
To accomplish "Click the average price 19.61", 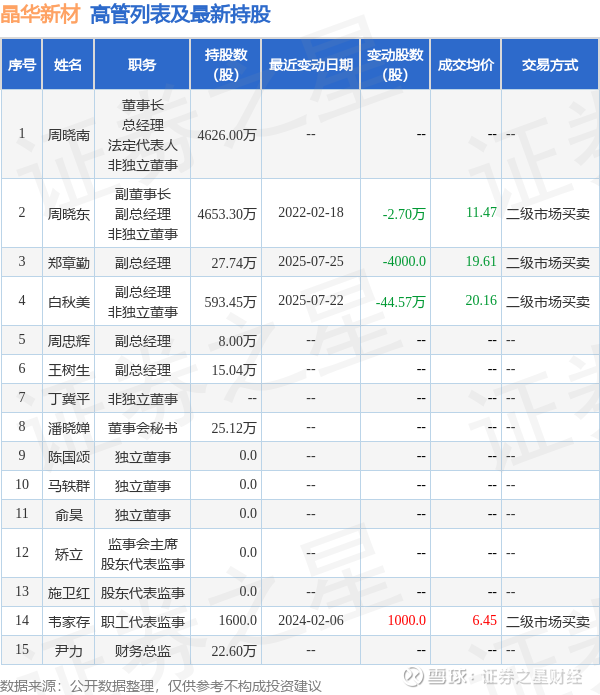I will pos(481,261).
